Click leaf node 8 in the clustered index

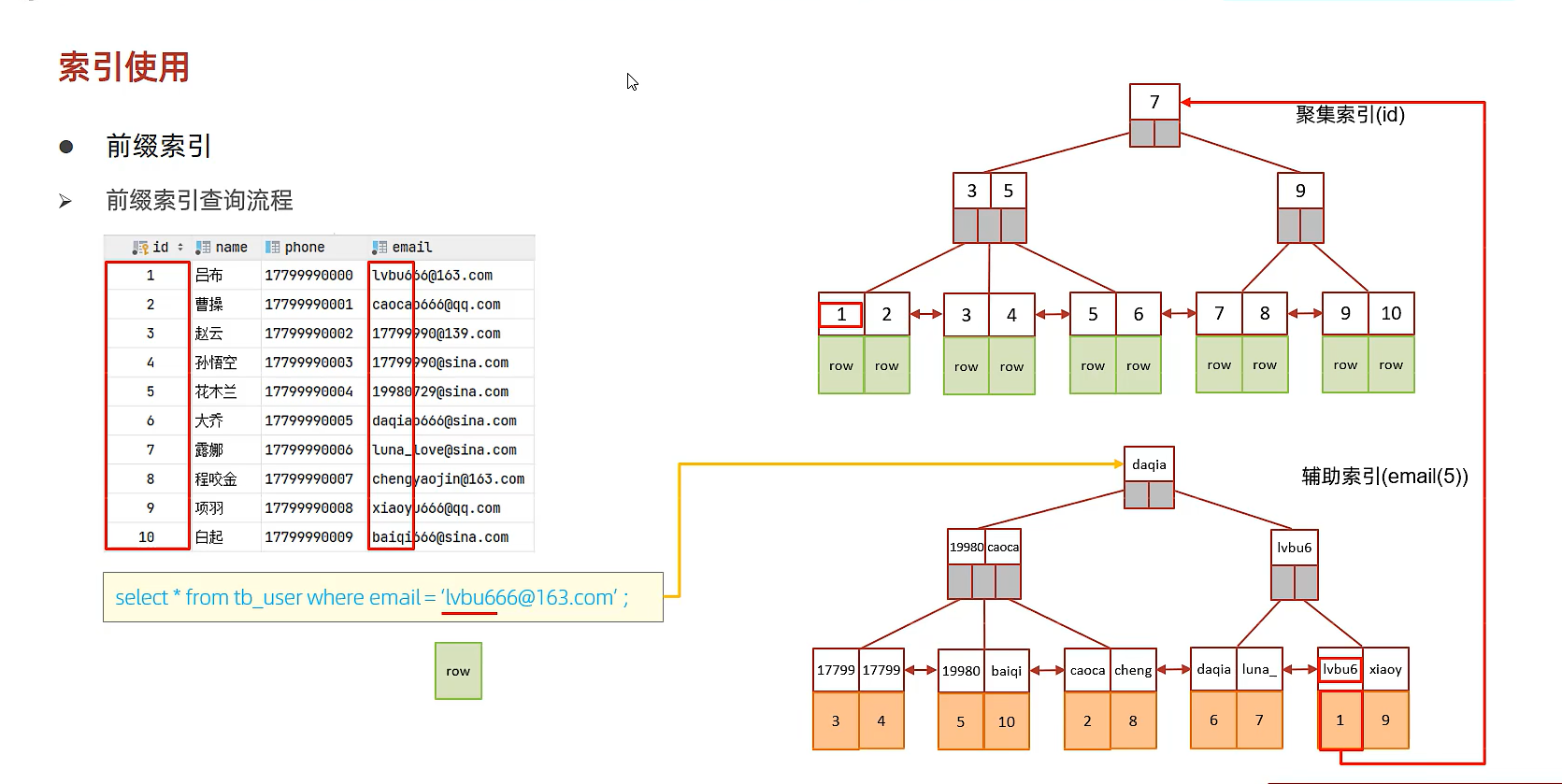(x=1264, y=314)
